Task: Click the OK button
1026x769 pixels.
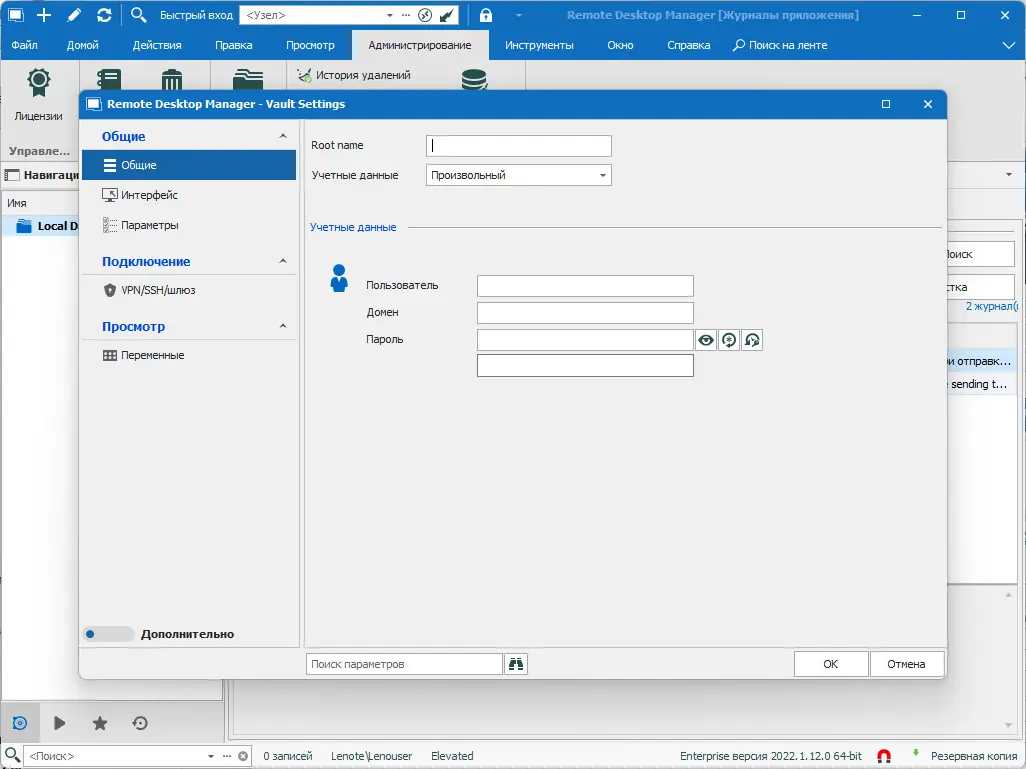Action: tap(830, 663)
